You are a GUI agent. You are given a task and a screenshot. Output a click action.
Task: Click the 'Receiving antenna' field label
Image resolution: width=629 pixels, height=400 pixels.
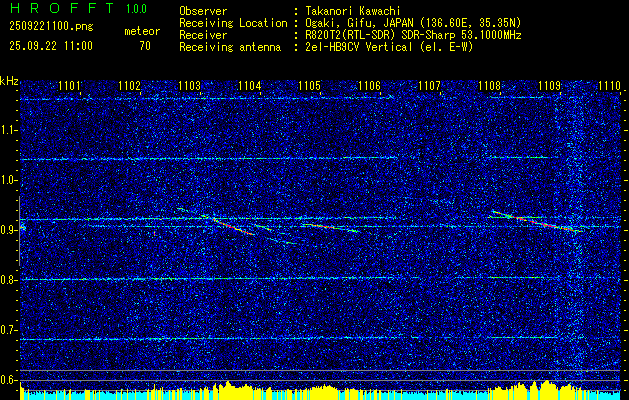pyautogui.click(x=230, y=47)
